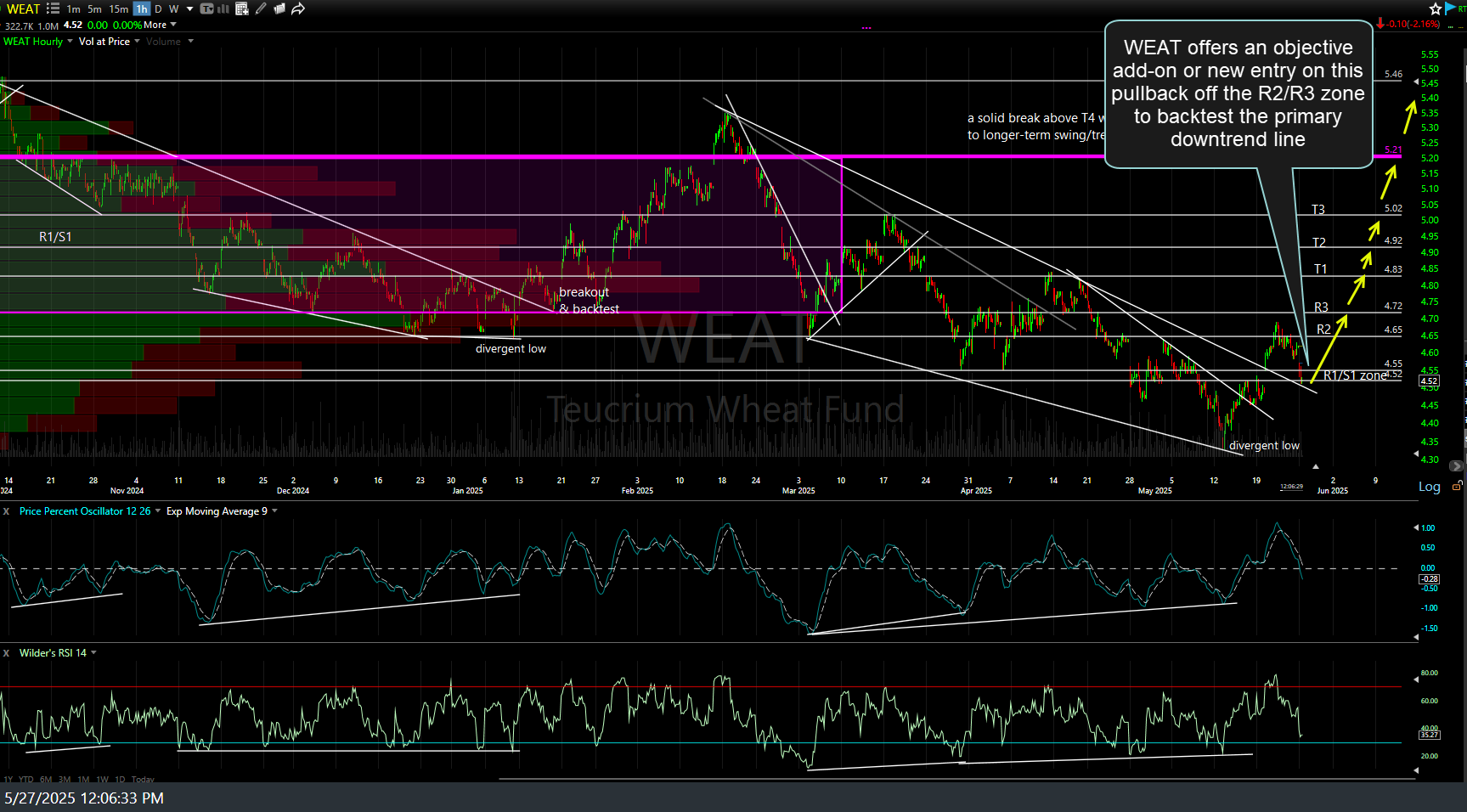This screenshot has width=1467, height=812.
Task: Expand the More quote details dropdown
Action: coord(160,25)
